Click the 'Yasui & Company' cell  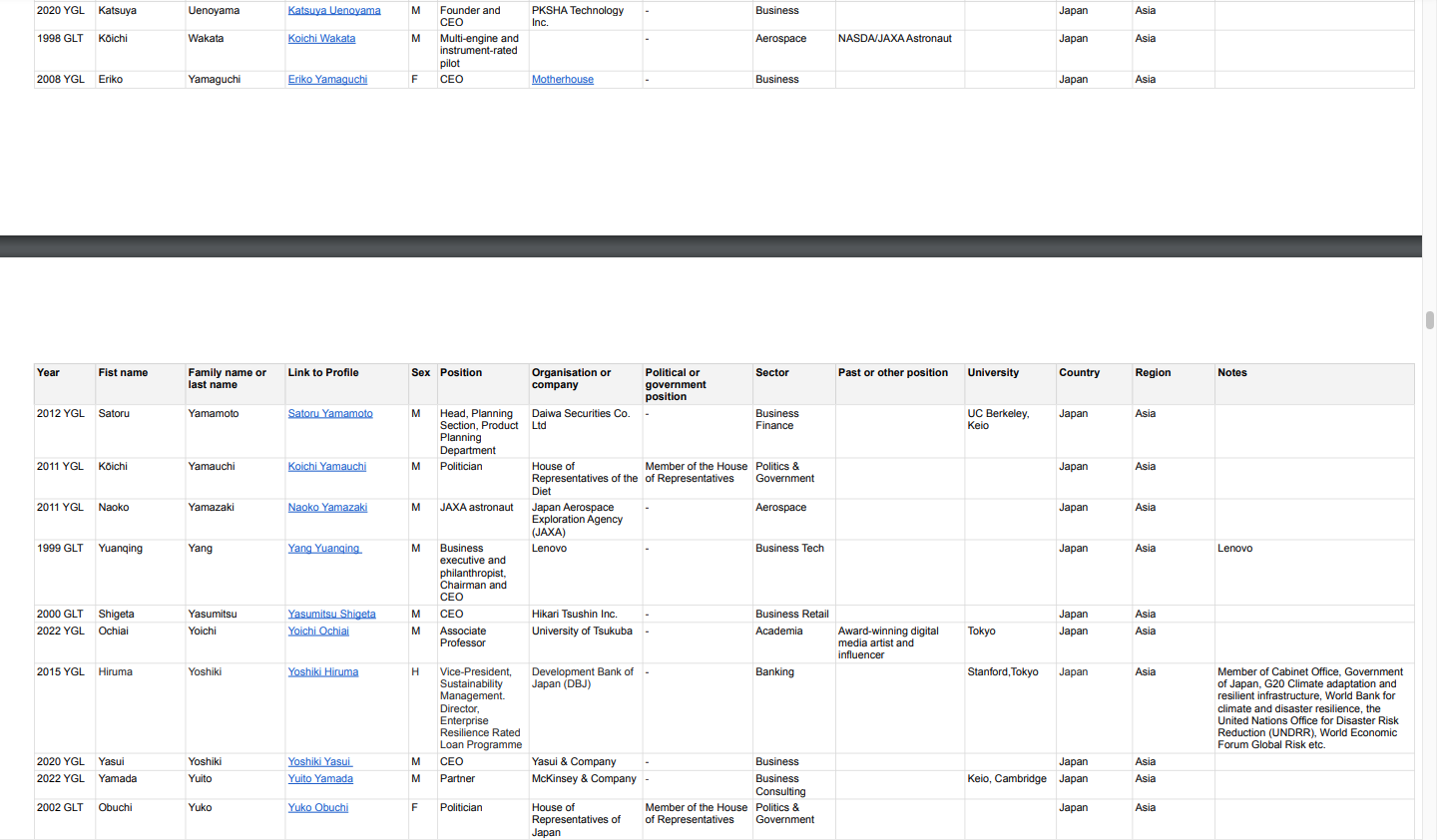[x=586, y=762]
